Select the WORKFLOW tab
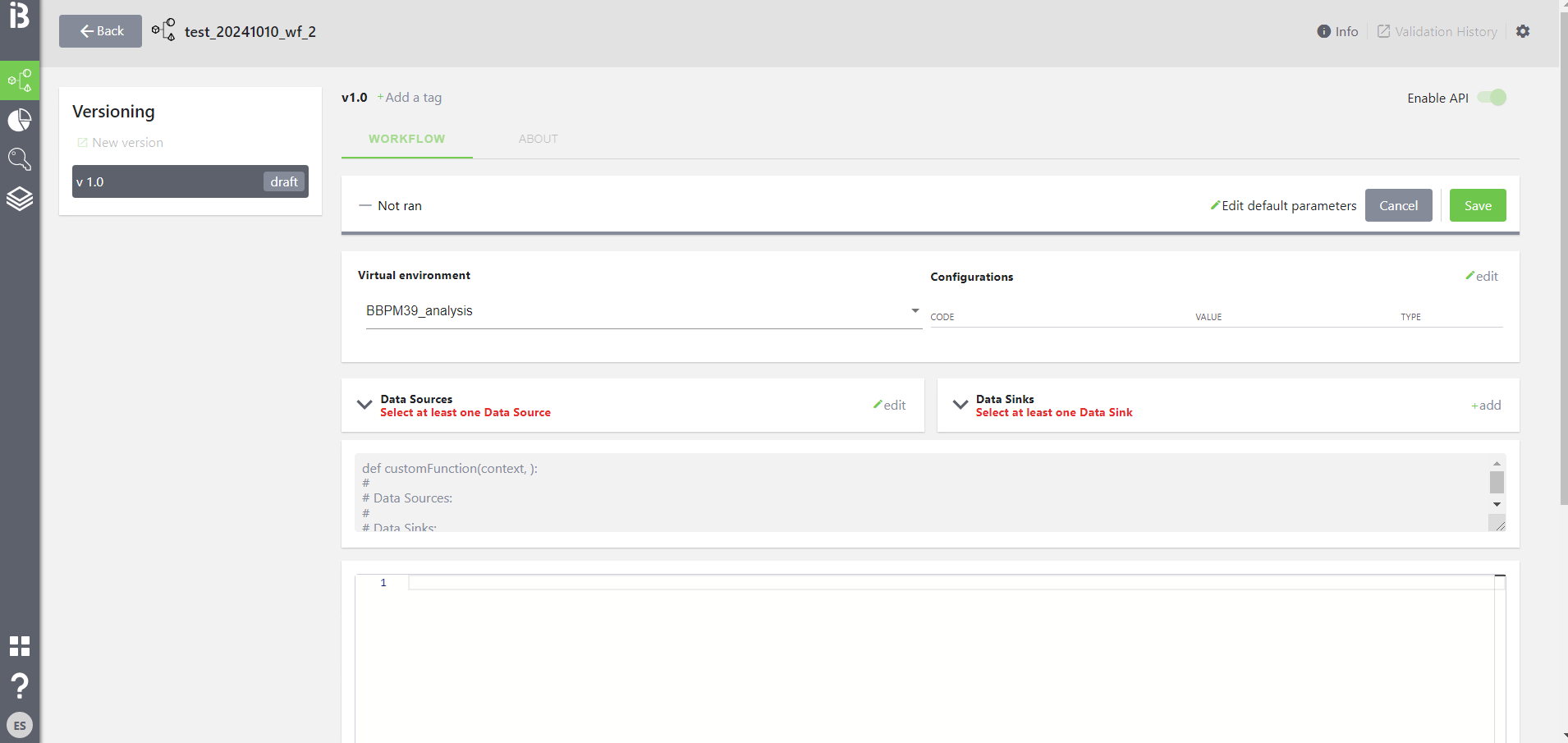 406,139
